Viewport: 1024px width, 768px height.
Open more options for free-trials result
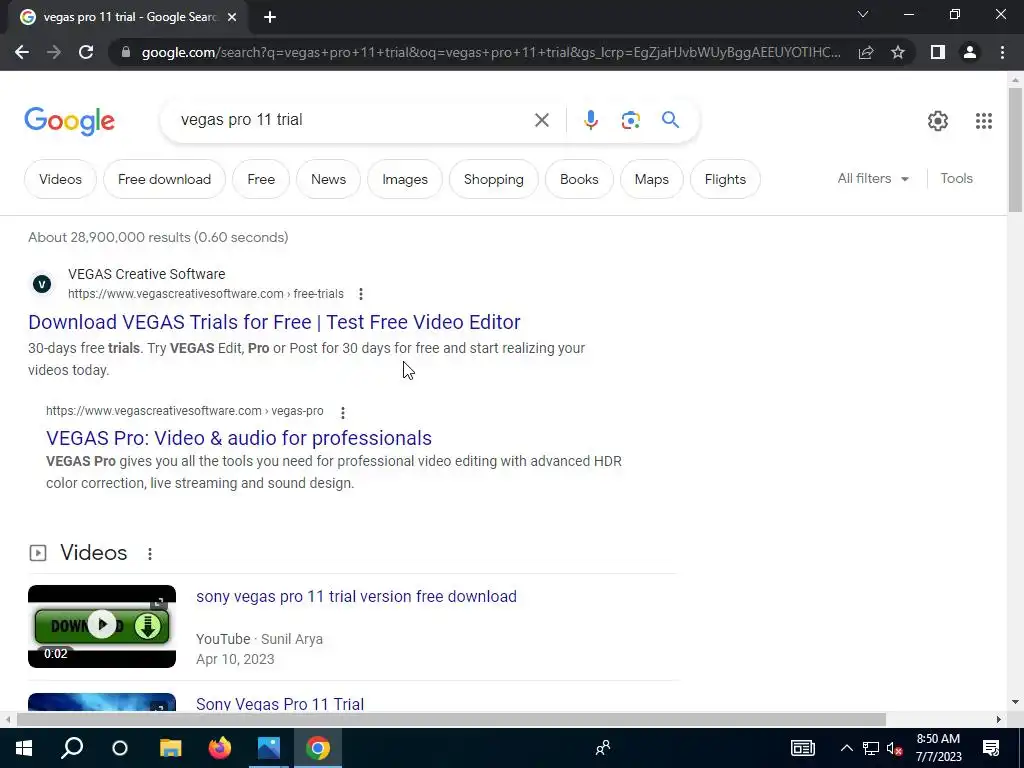click(x=360, y=294)
